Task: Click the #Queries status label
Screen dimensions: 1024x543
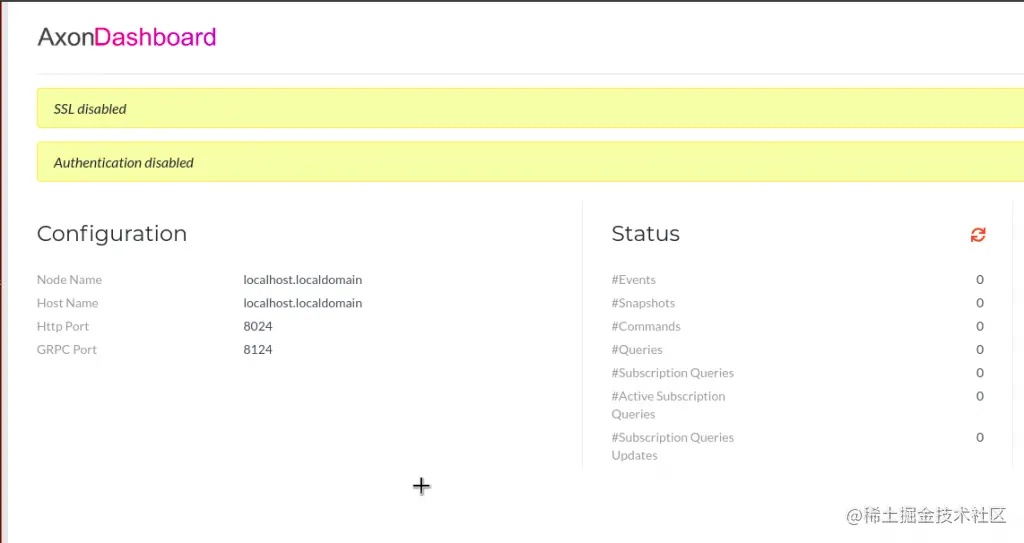Action: click(x=637, y=350)
